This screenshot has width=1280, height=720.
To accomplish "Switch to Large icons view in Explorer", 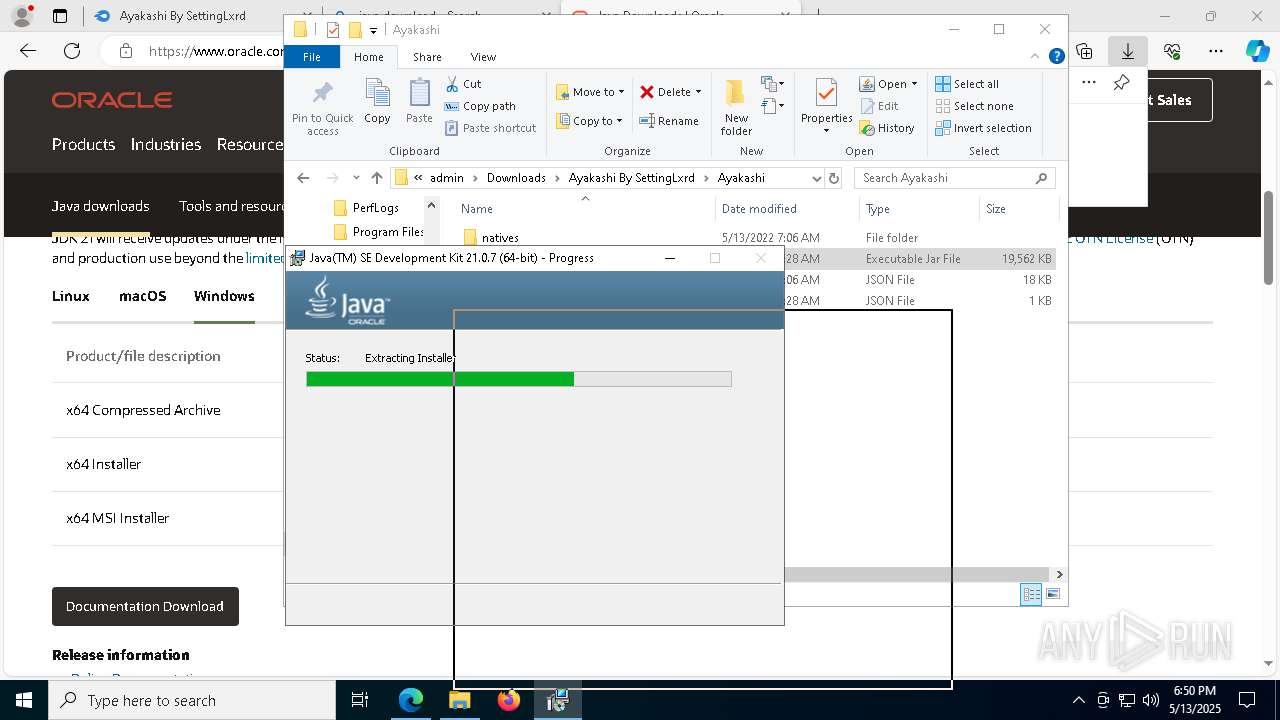I will pos(1052,594).
